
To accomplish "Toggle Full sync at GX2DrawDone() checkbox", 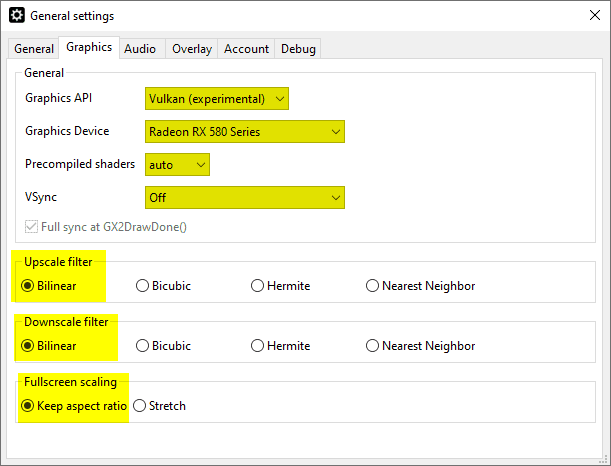I will click(32, 227).
